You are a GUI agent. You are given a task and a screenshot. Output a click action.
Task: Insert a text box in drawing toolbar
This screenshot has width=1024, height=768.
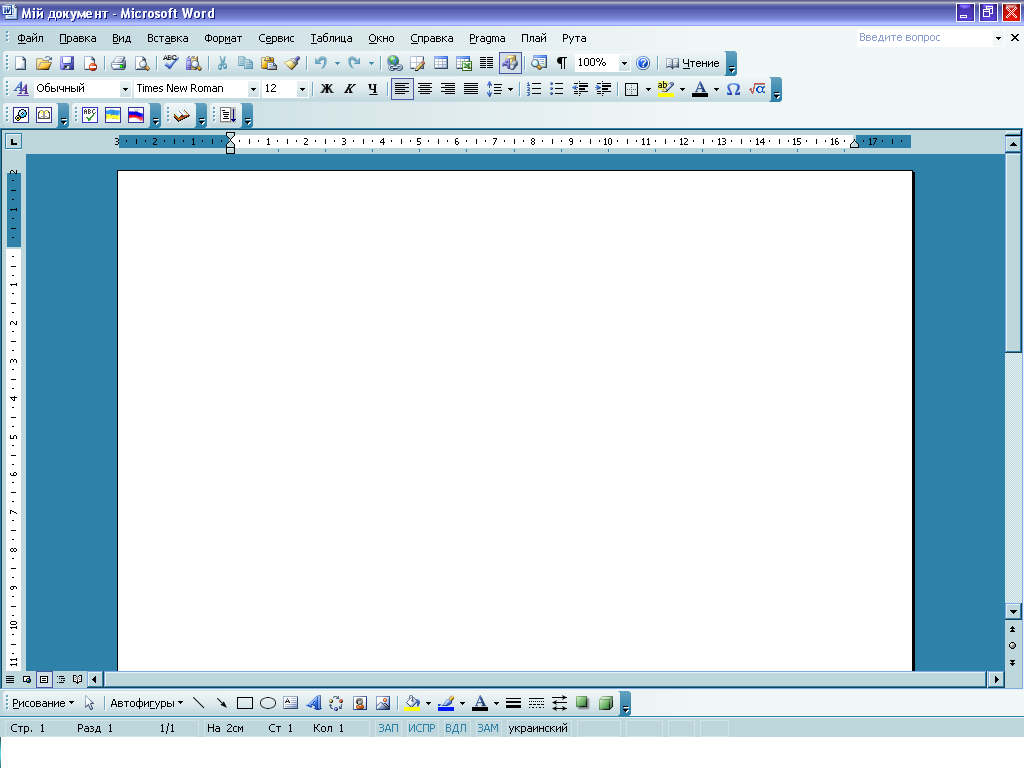click(291, 703)
